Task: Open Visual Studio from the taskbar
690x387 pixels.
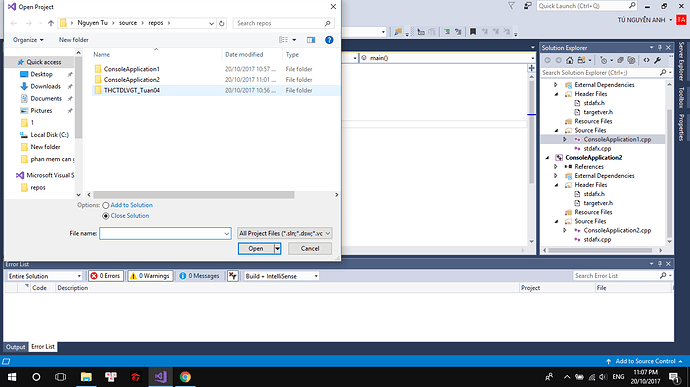Action: click(160, 377)
